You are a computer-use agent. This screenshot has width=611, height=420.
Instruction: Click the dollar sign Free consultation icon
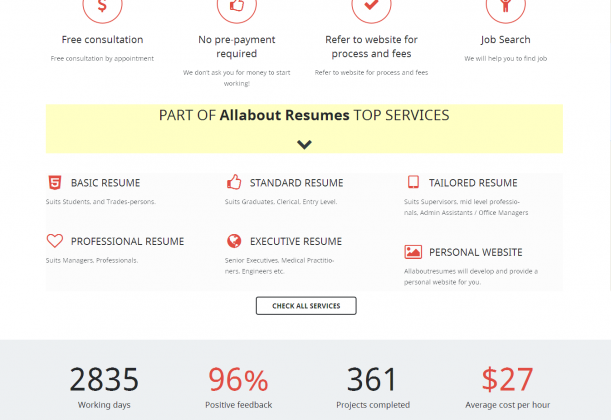pos(102,6)
